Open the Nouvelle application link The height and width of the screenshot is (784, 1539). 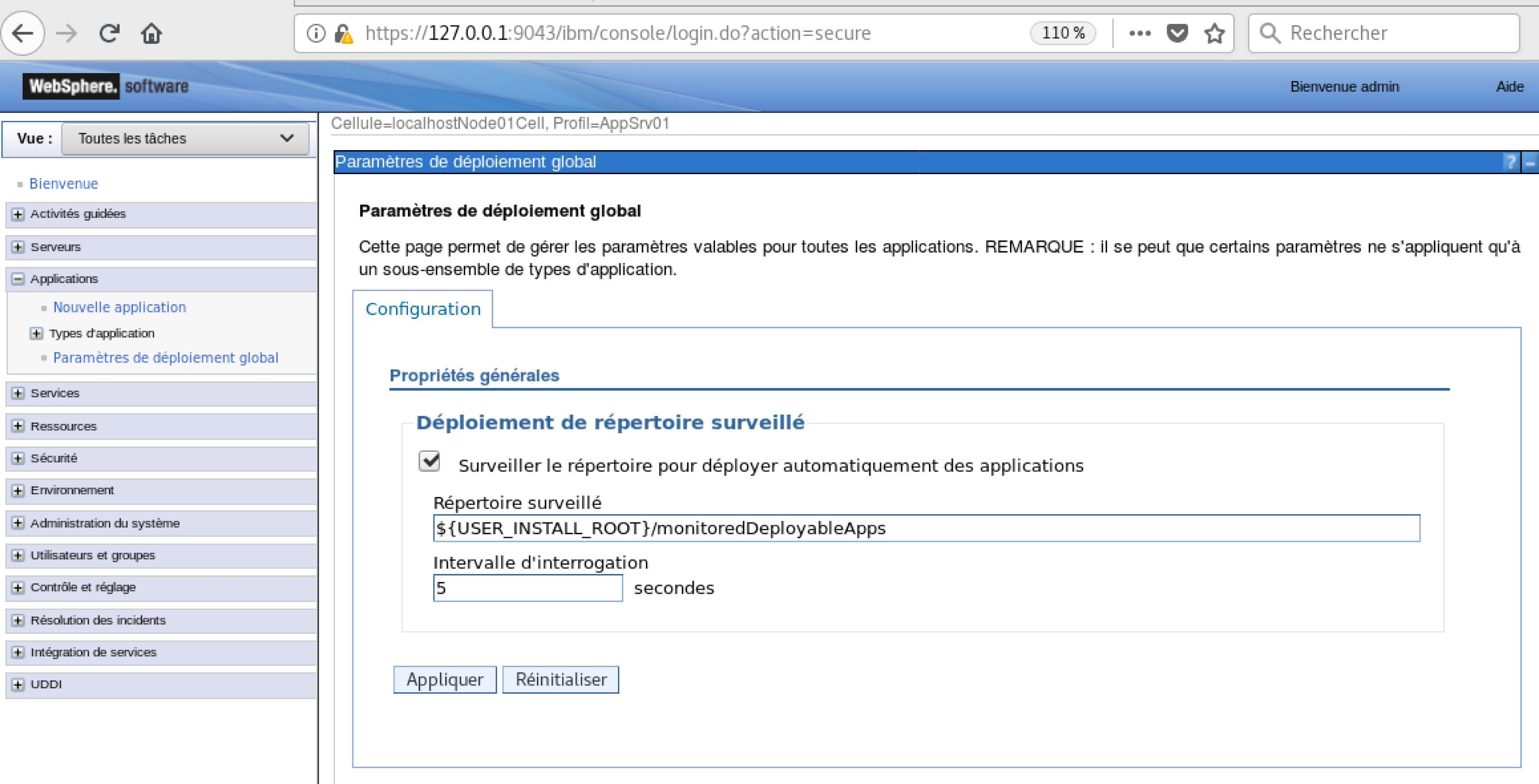(119, 307)
